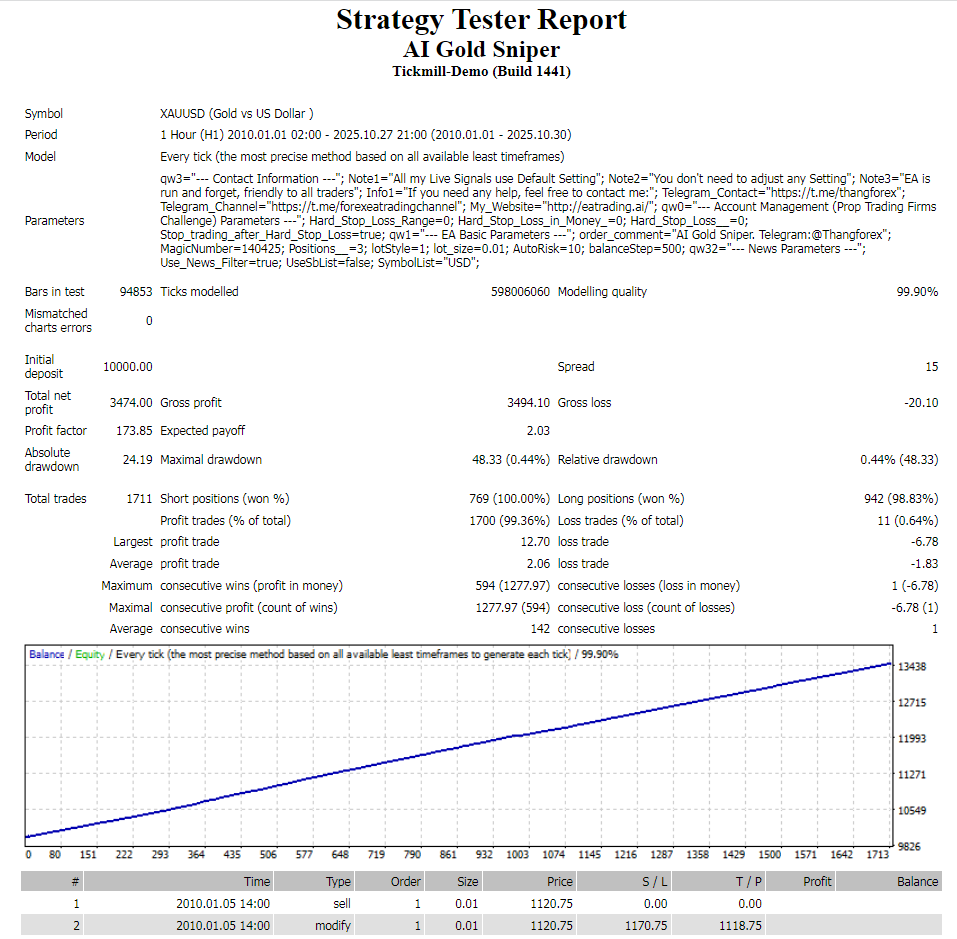Click the Price column header
Screen dimensions: 957x939
click(x=559, y=881)
